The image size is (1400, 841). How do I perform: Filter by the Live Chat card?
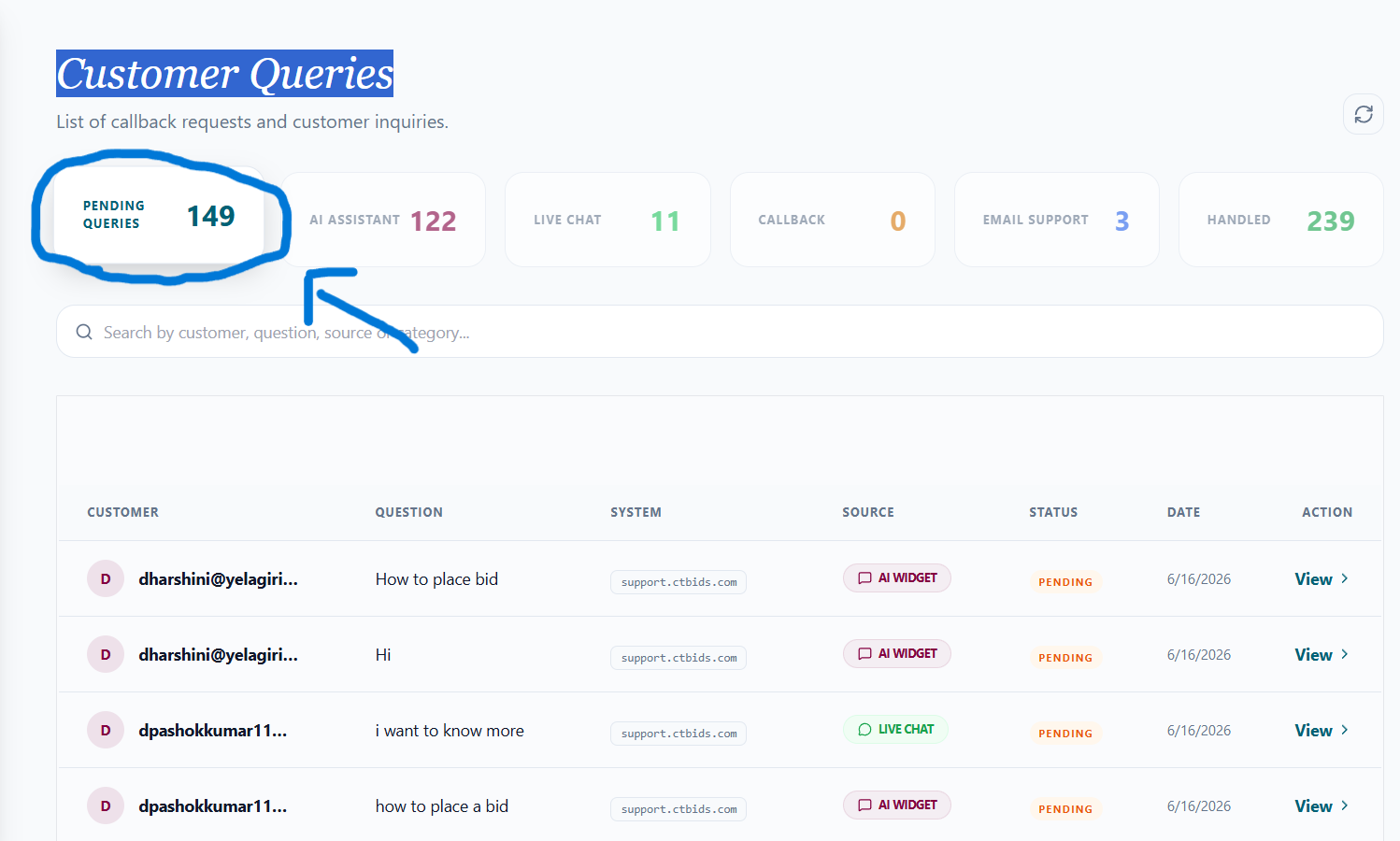click(x=607, y=220)
